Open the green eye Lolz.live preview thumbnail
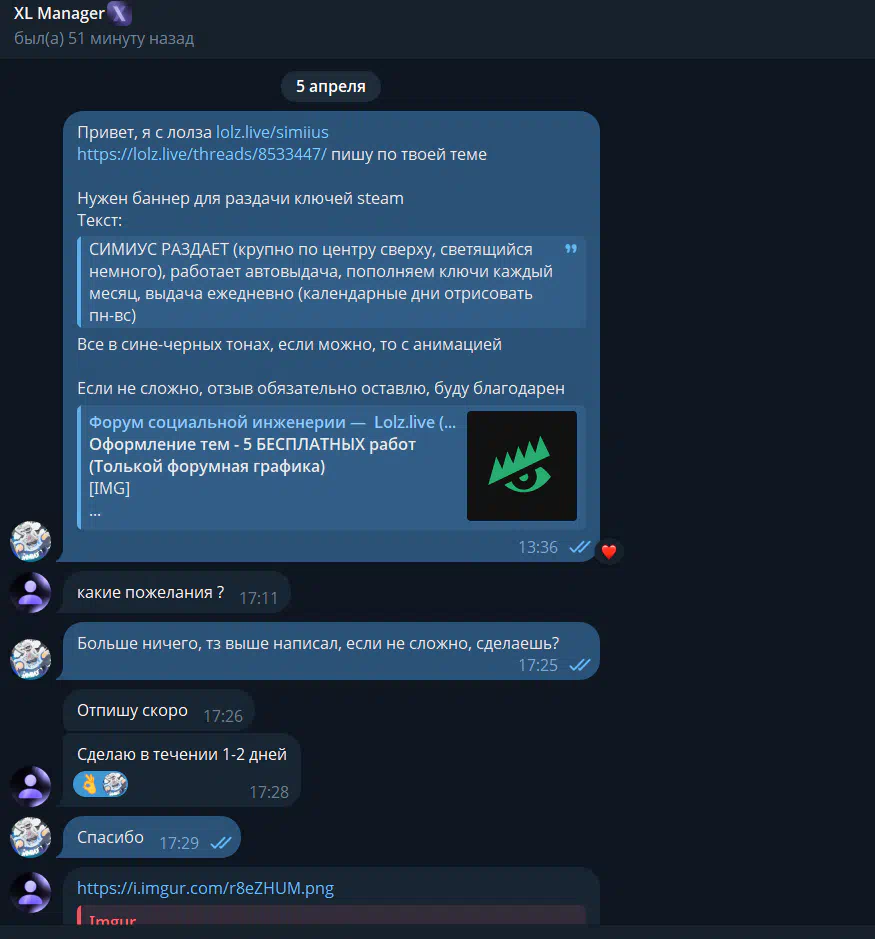875x939 pixels. pyautogui.click(x=522, y=465)
